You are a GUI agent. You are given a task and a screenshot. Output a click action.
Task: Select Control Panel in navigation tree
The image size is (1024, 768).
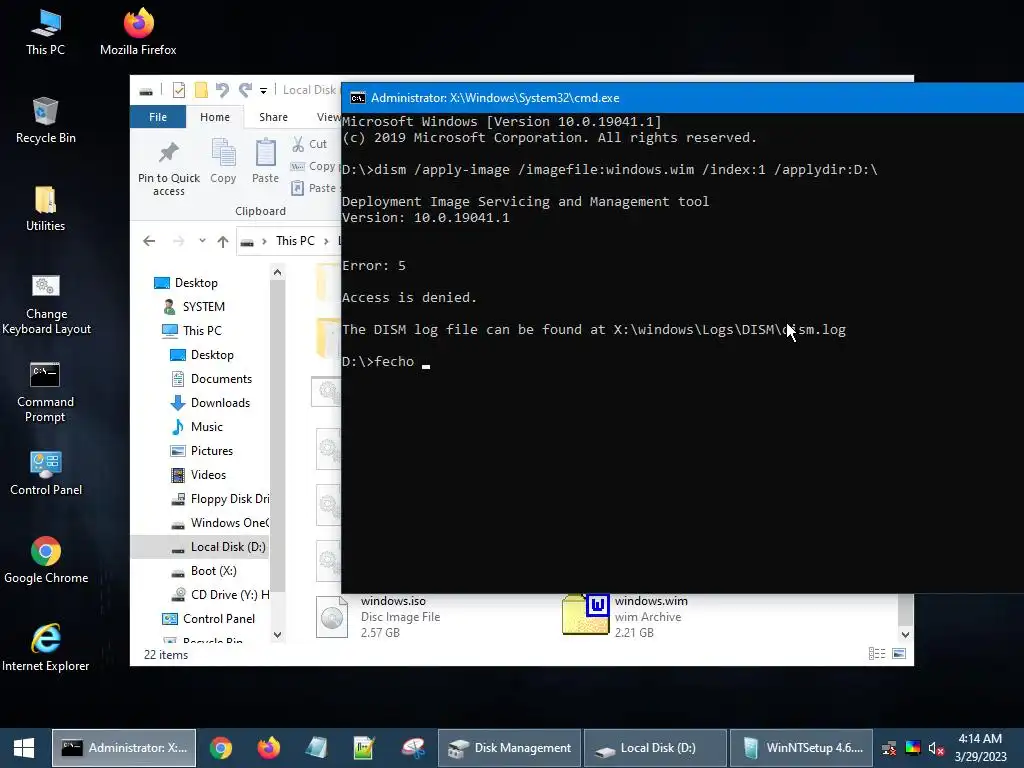tap(208, 619)
